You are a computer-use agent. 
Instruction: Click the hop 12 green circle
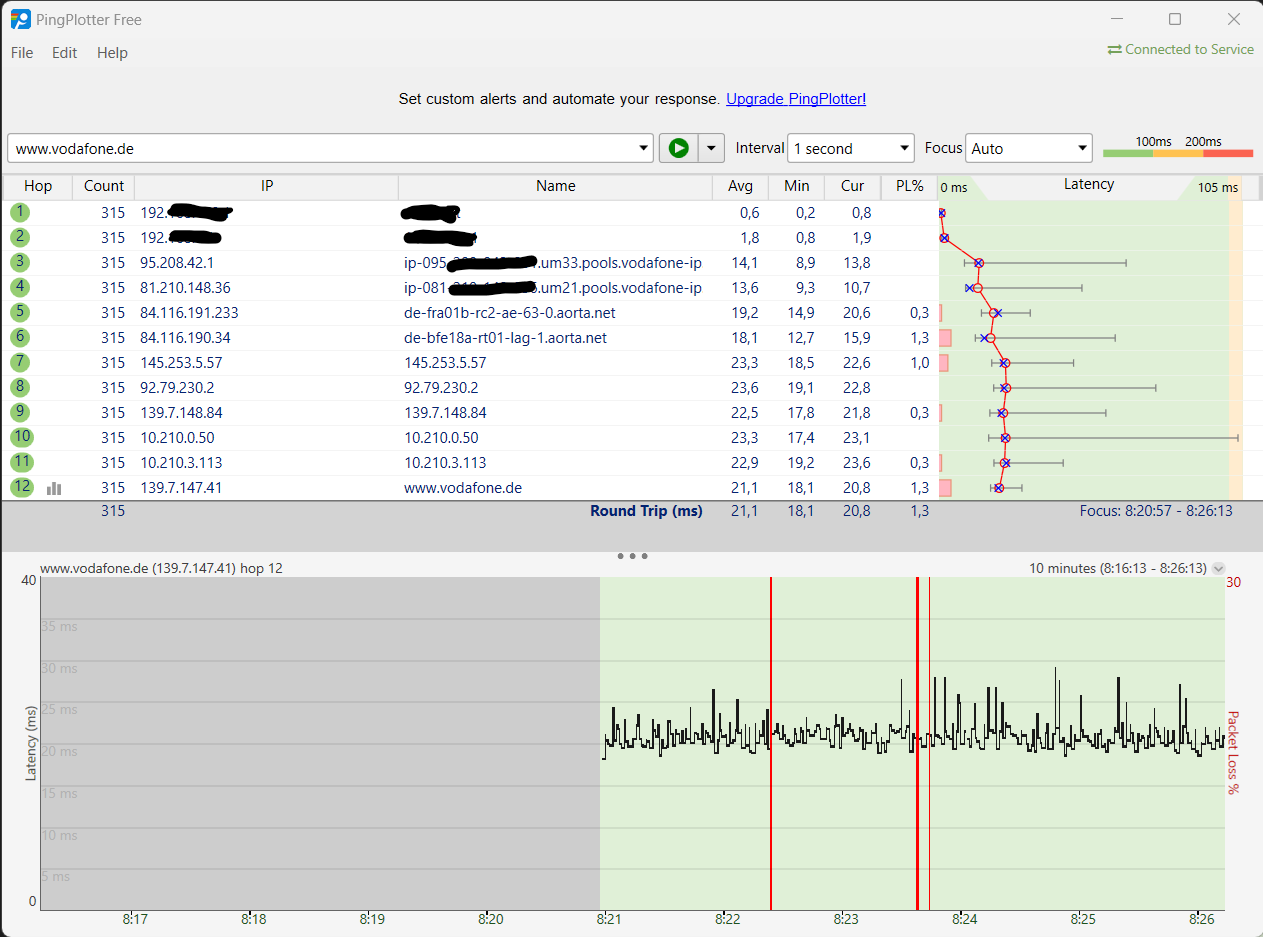[22, 487]
